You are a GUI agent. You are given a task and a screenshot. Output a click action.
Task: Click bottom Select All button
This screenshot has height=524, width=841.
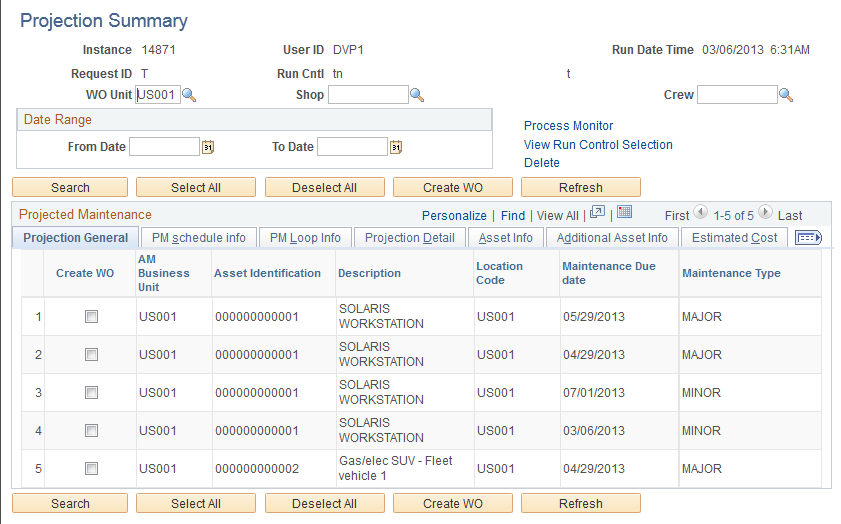coord(196,504)
